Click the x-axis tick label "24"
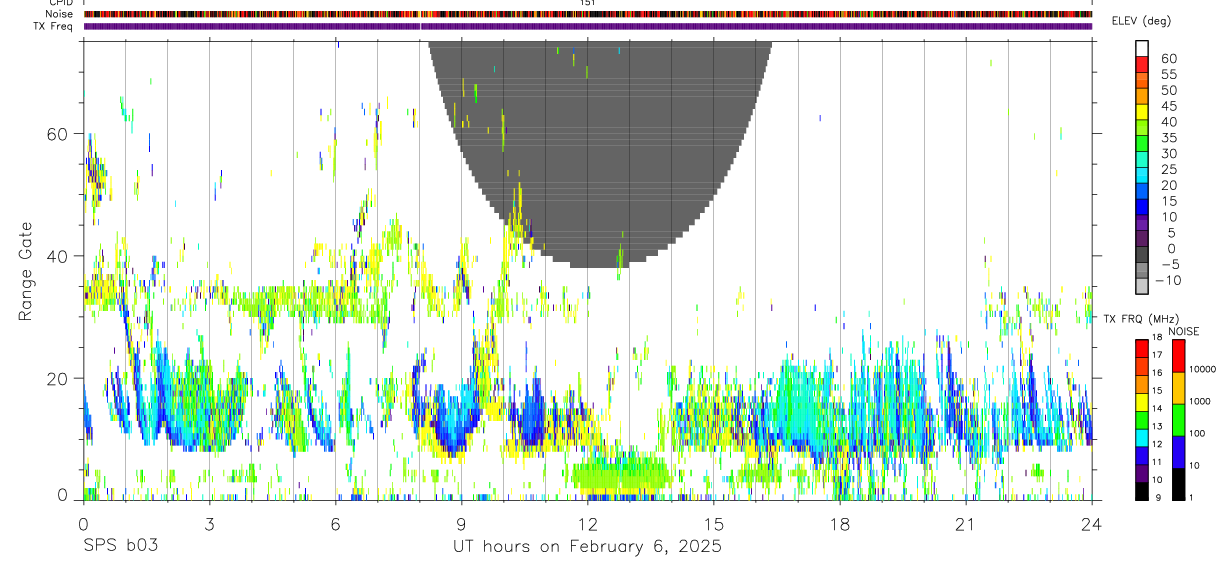The height and width of the screenshot is (567, 1228). [1091, 524]
